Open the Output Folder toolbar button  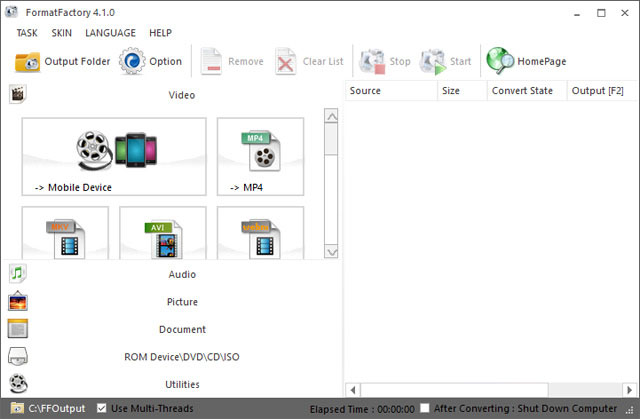point(62,62)
